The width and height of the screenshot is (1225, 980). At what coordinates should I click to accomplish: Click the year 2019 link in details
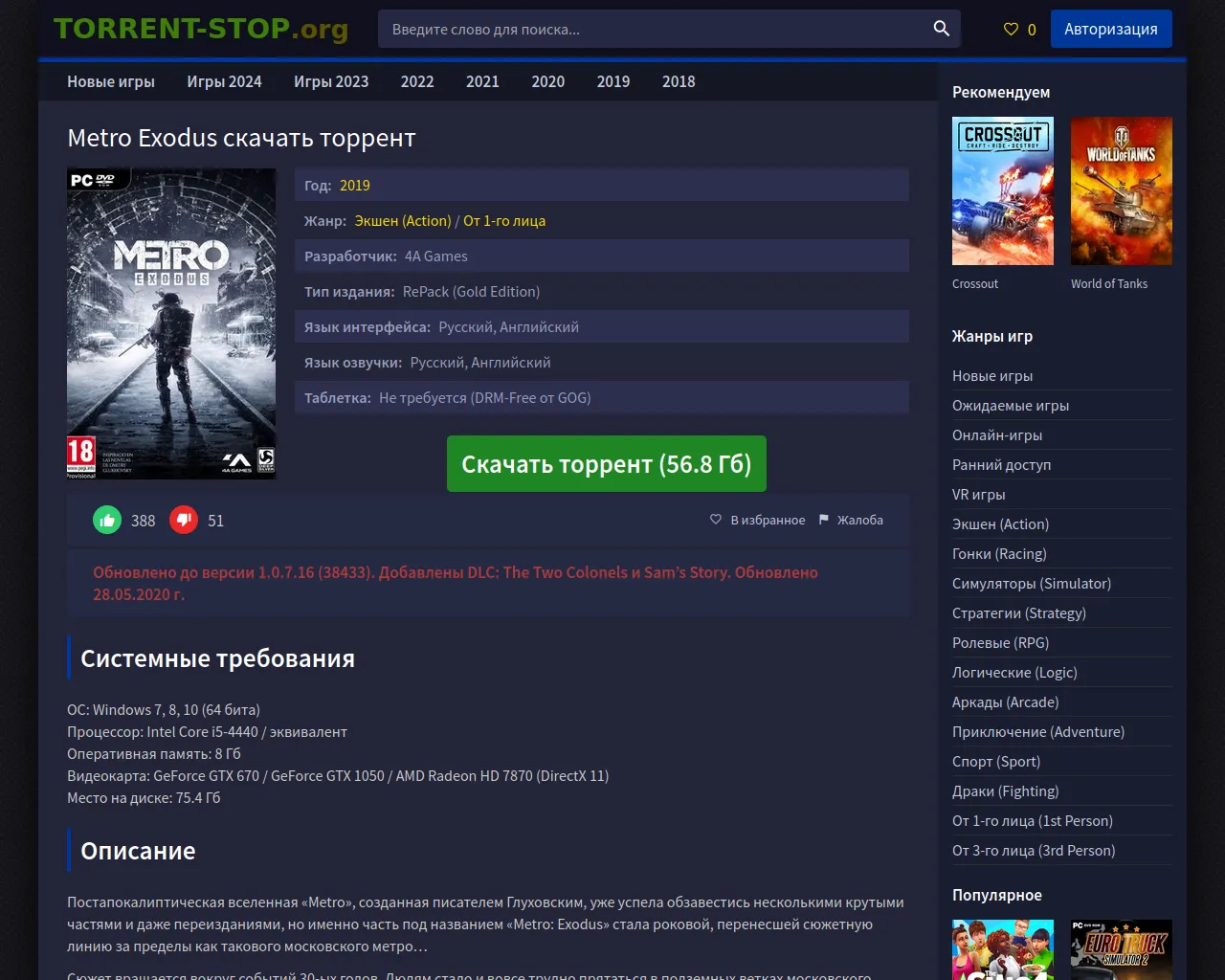(x=355, y=186)
